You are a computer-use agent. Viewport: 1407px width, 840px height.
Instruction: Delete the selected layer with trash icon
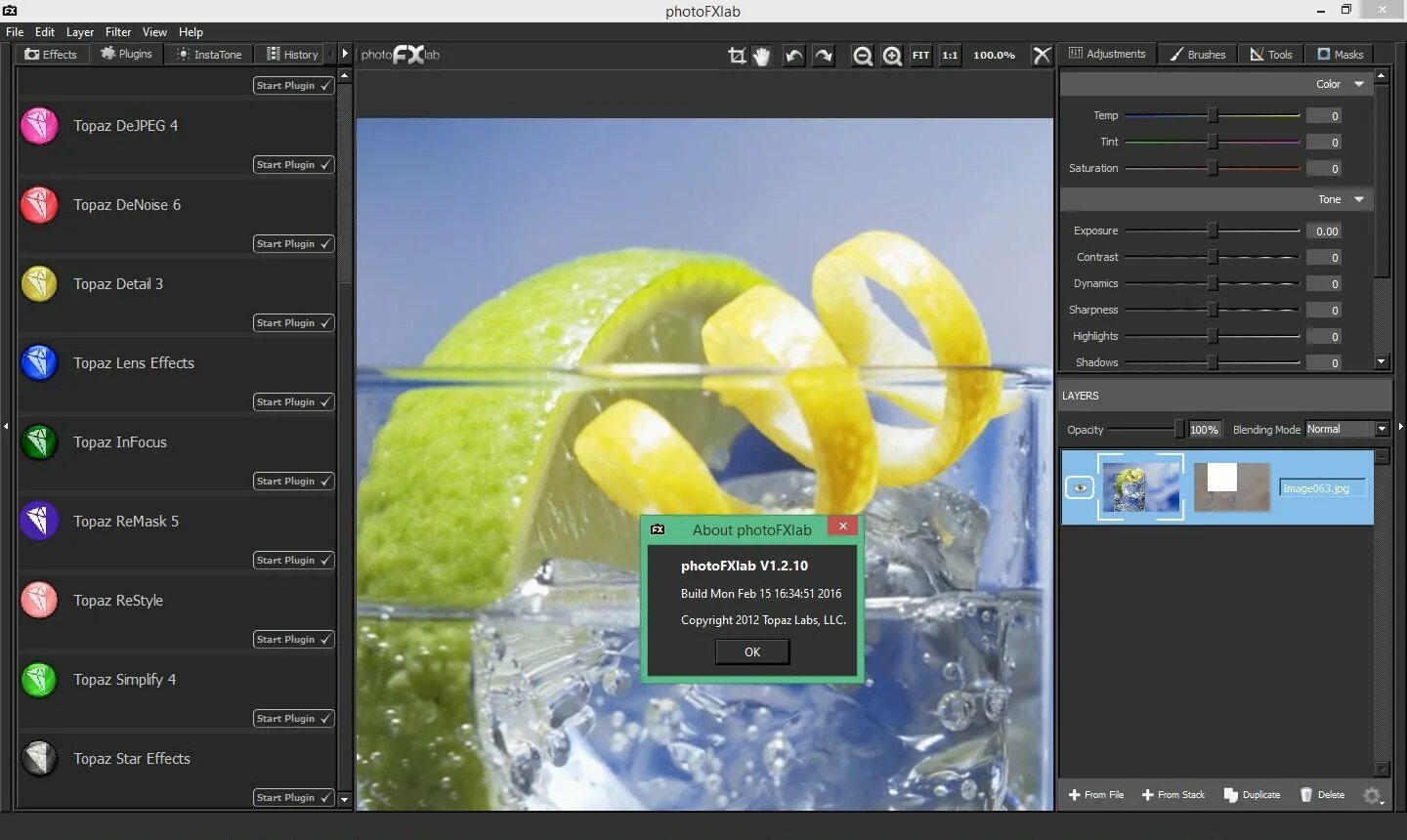(1322, 795)
